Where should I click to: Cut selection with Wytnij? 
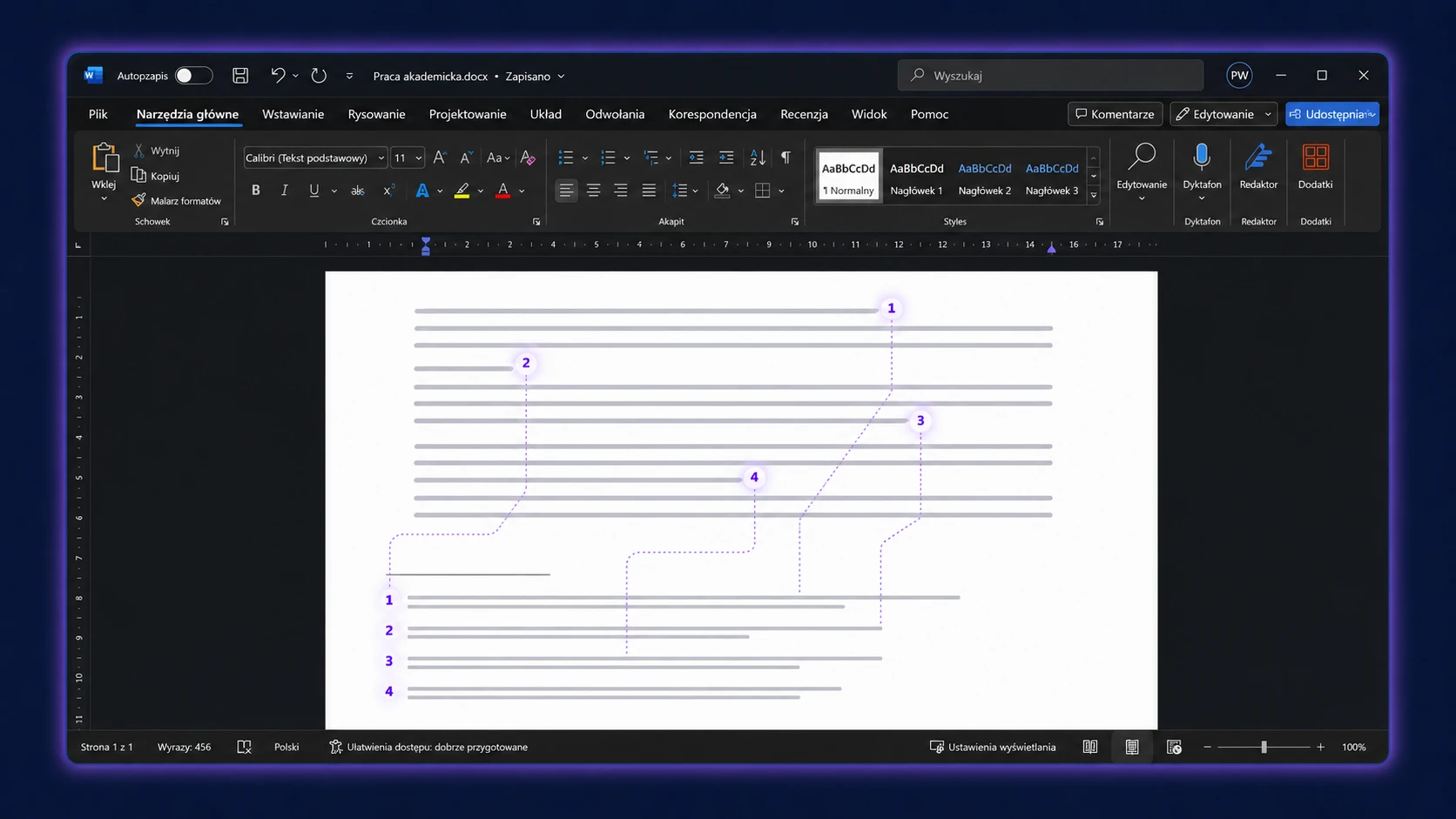point(157,151)
